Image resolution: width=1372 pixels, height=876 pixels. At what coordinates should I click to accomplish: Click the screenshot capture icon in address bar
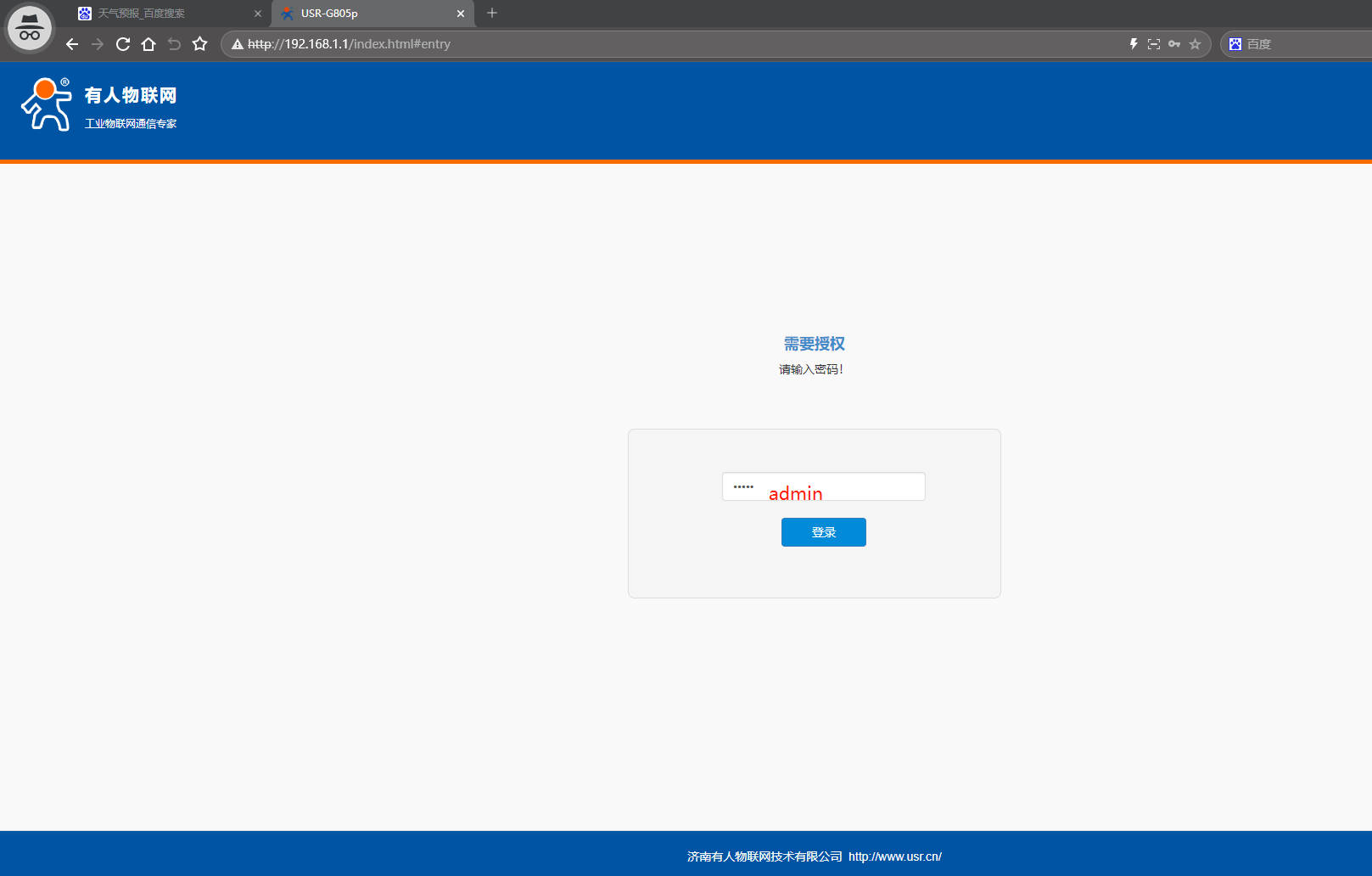pos(1154,44)
